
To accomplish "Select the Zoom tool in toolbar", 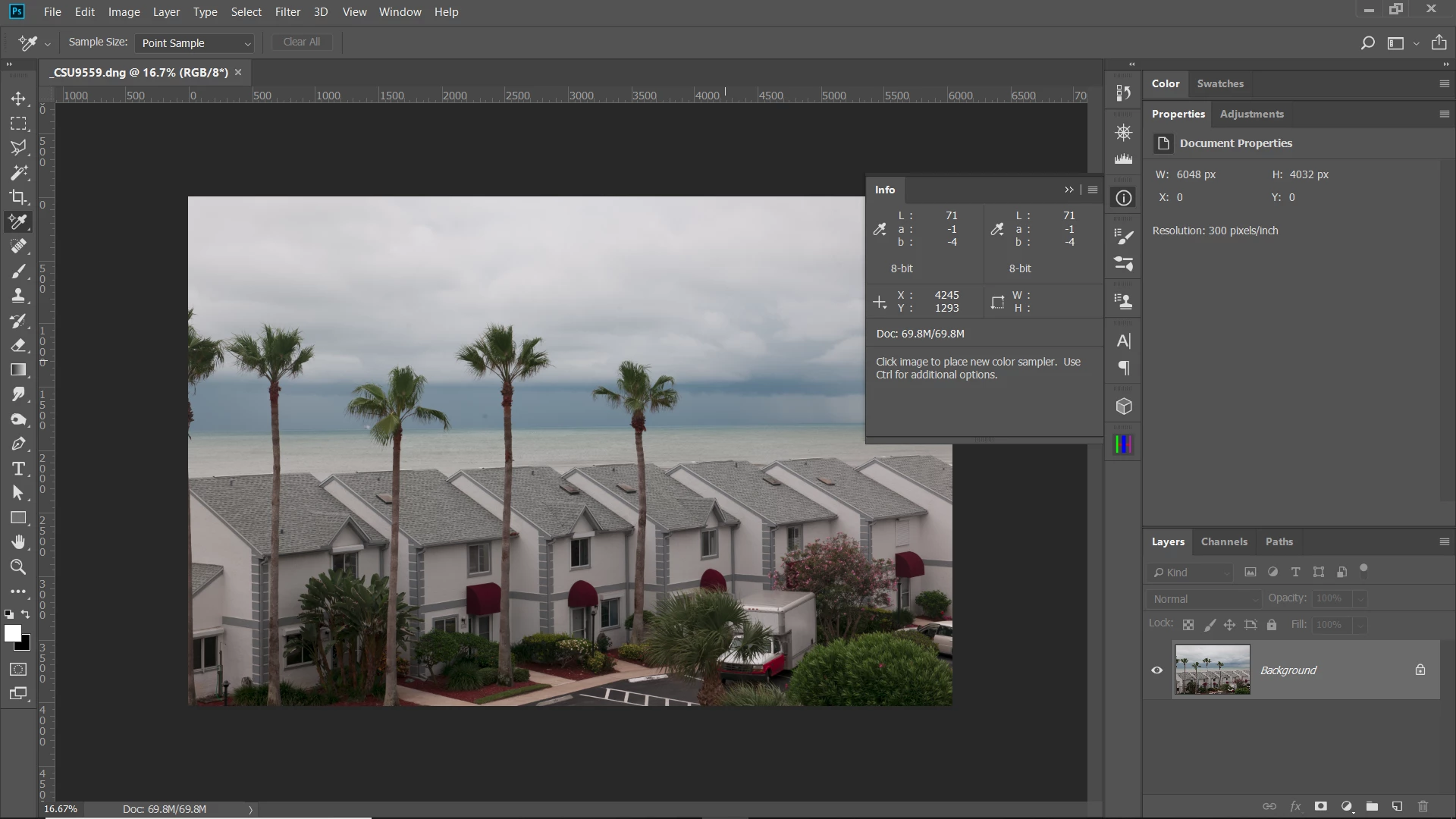I will [18, 567].
